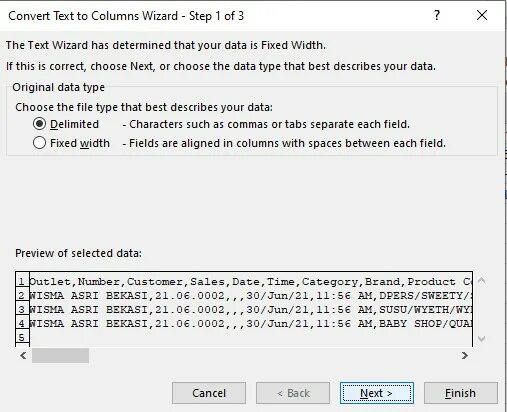Image resolution: width=507 pixels, height=412 pixels.
Task: Click preview row 3 containing SUSU/WYETH
Action: tap(251, 310)
